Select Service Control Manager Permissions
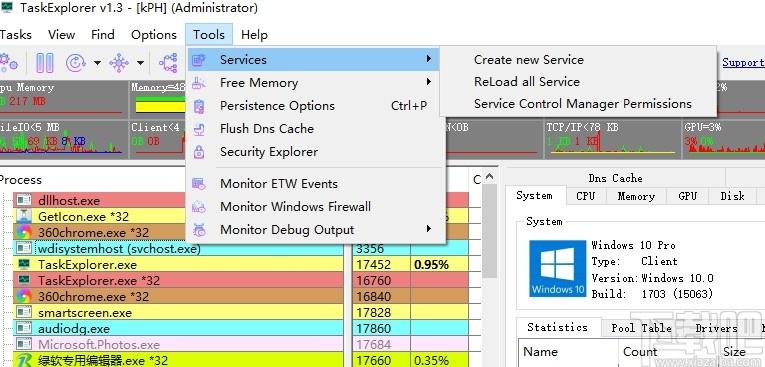This screenshot has height=367, width=765. [x=583, y=104]
